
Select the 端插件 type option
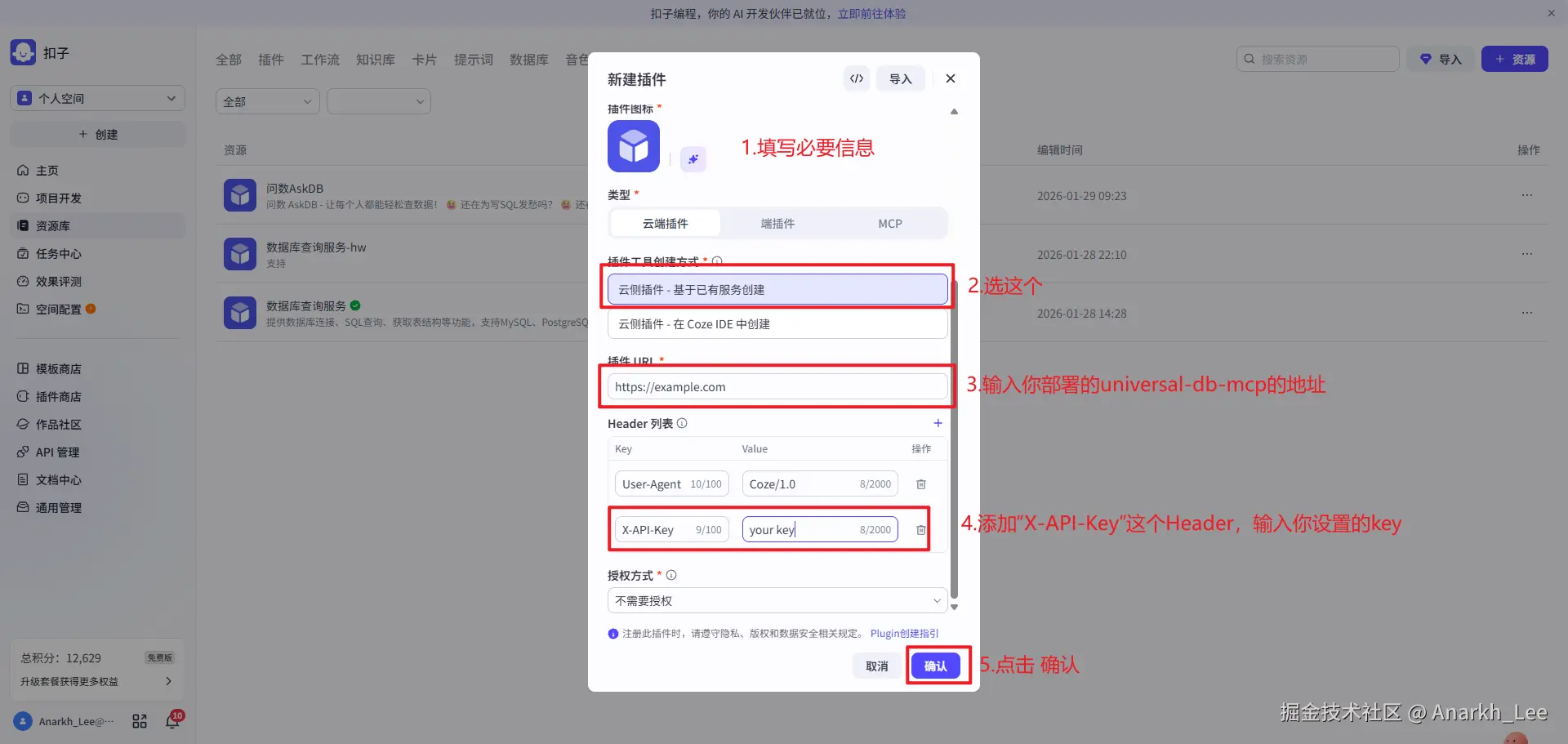[777, 224]
